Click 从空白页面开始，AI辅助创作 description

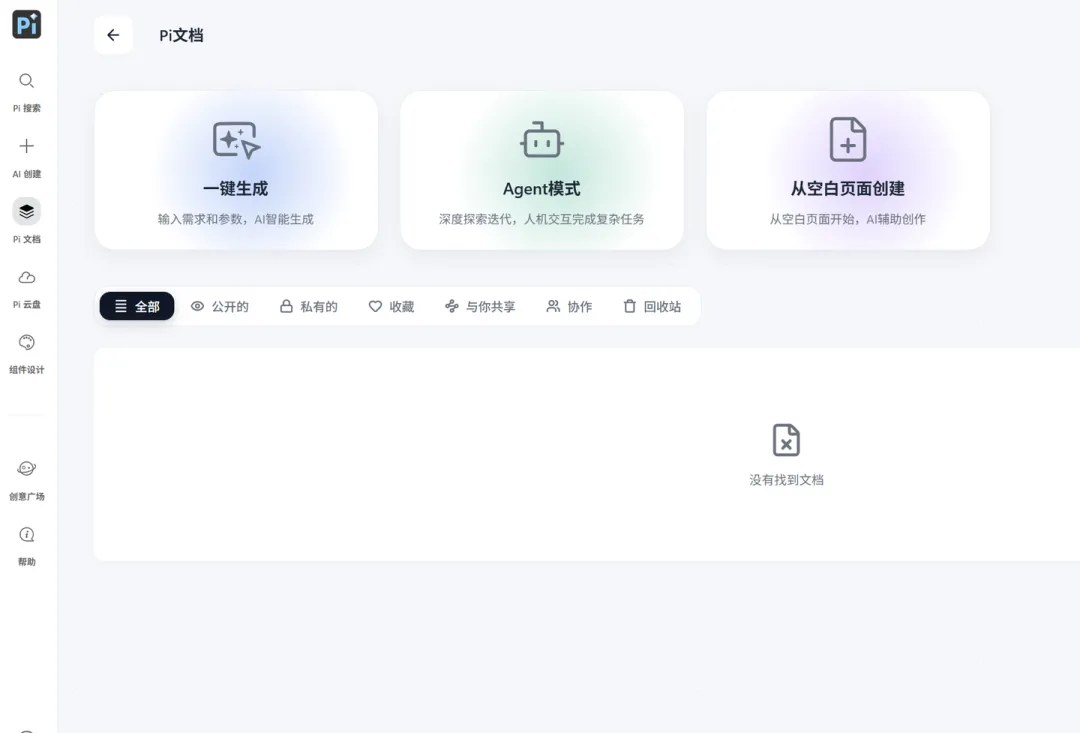848,219
